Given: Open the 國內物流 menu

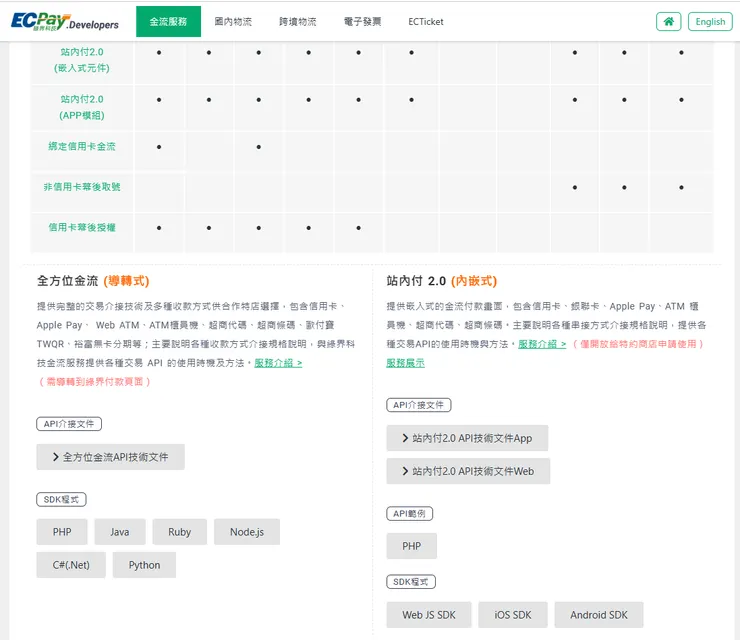Looking at the screenshot, I should (x=233, y=21).
